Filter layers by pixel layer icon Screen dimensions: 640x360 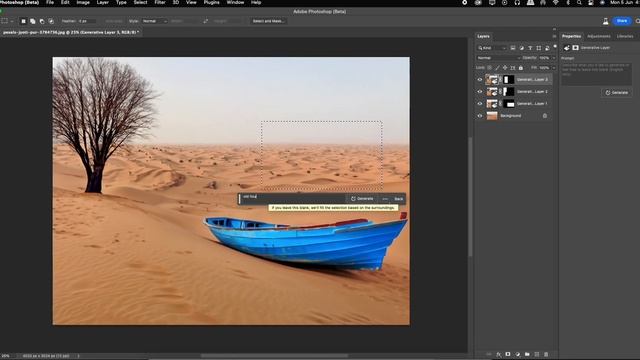tap(513, 48)
